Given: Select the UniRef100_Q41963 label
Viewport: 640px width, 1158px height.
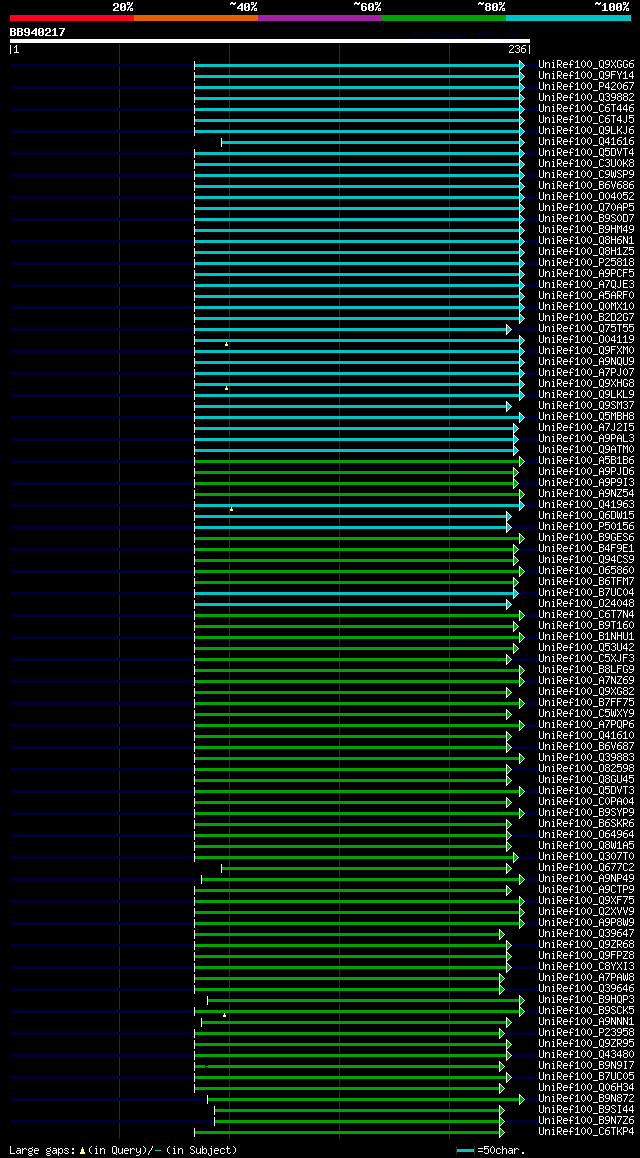Looking at the screenshot, I should 586,505.
